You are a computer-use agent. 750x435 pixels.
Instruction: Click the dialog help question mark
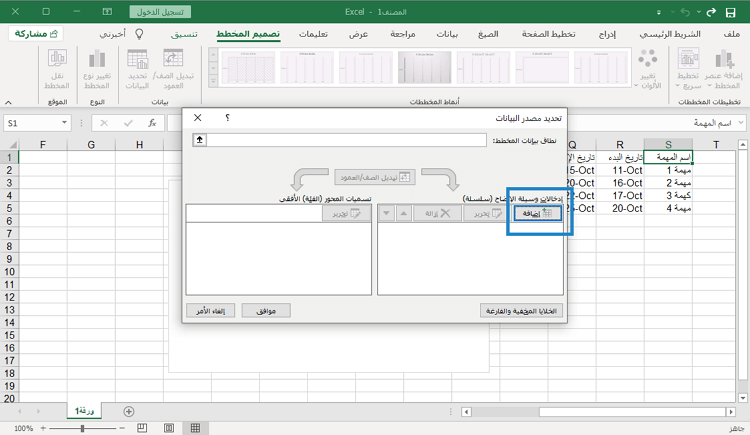[227, 118]
